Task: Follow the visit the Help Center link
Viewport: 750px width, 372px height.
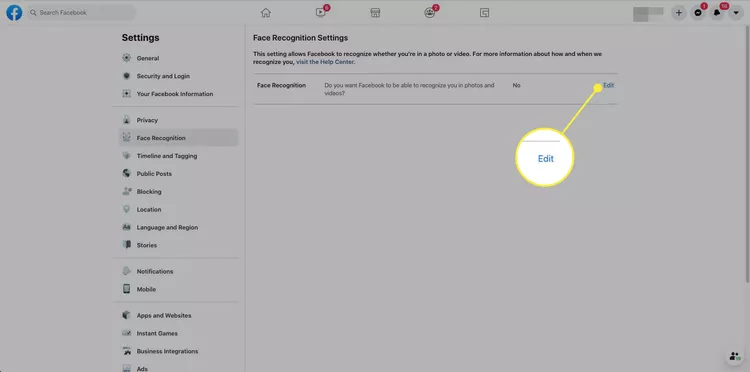Action: (x=325, y=62)
